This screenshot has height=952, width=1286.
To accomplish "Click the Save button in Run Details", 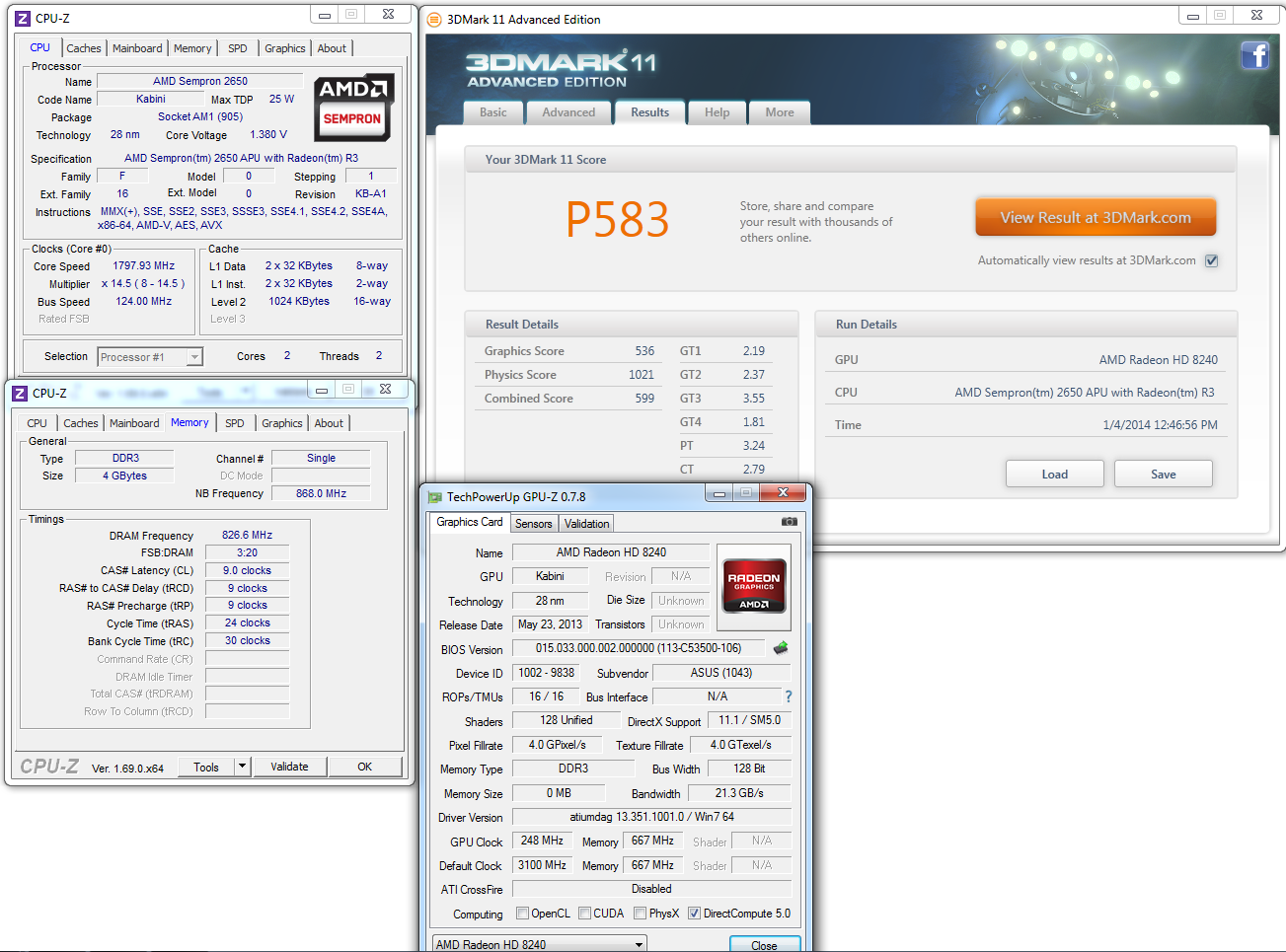I will 1164,474.
